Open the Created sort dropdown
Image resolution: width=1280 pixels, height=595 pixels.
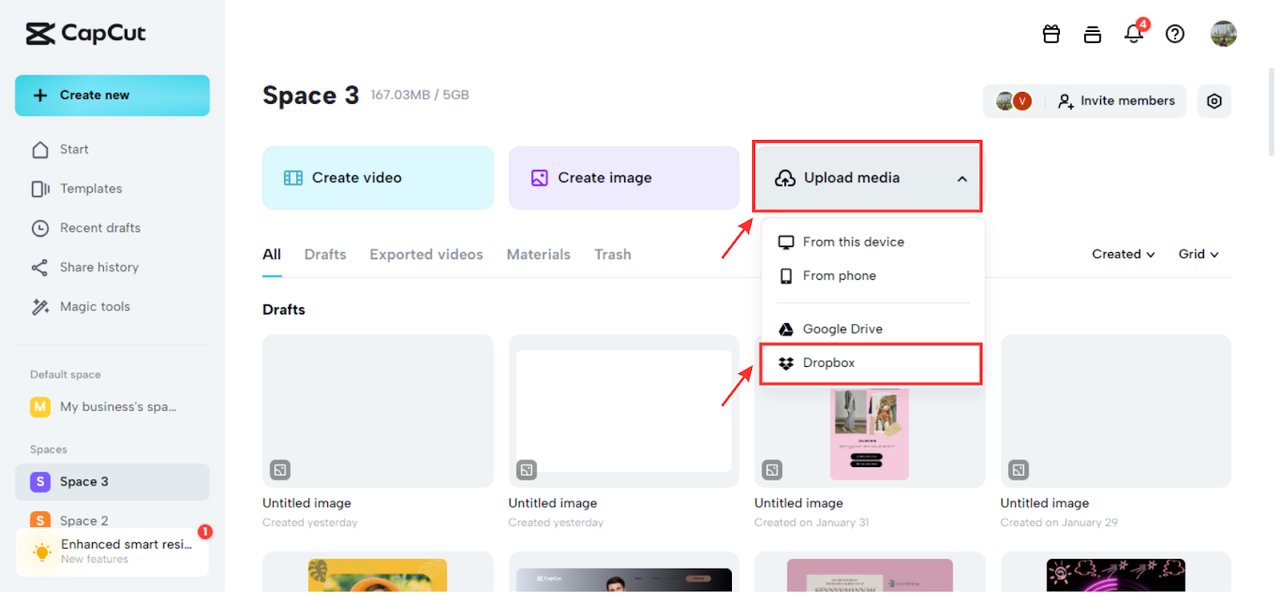tap(1123, 254)
